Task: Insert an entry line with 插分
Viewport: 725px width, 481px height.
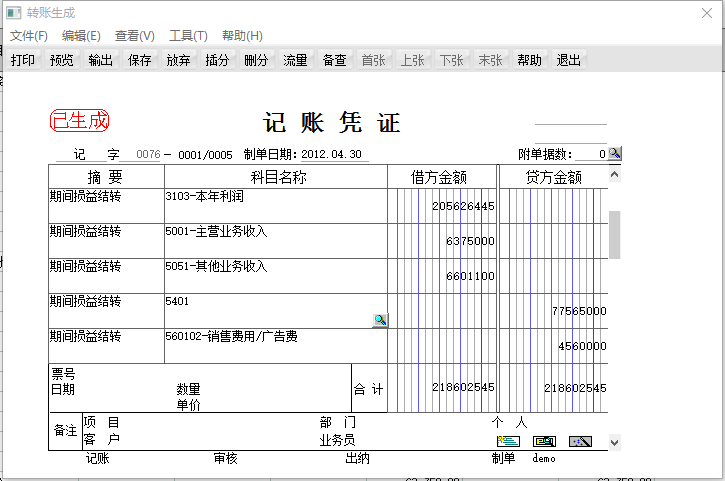Action: tap(217, 60)
